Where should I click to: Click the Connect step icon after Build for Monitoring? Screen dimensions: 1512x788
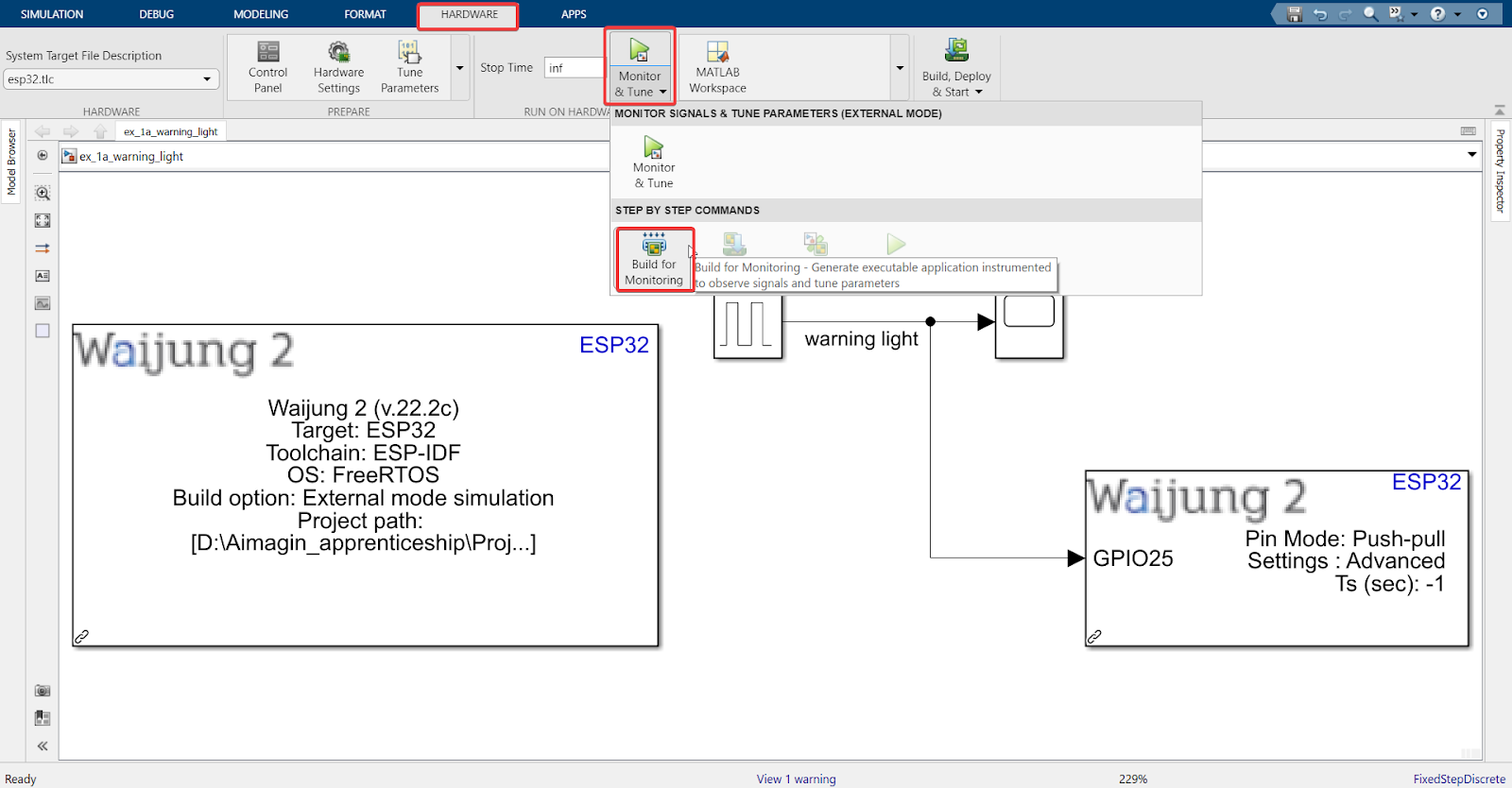coord(734,244)
